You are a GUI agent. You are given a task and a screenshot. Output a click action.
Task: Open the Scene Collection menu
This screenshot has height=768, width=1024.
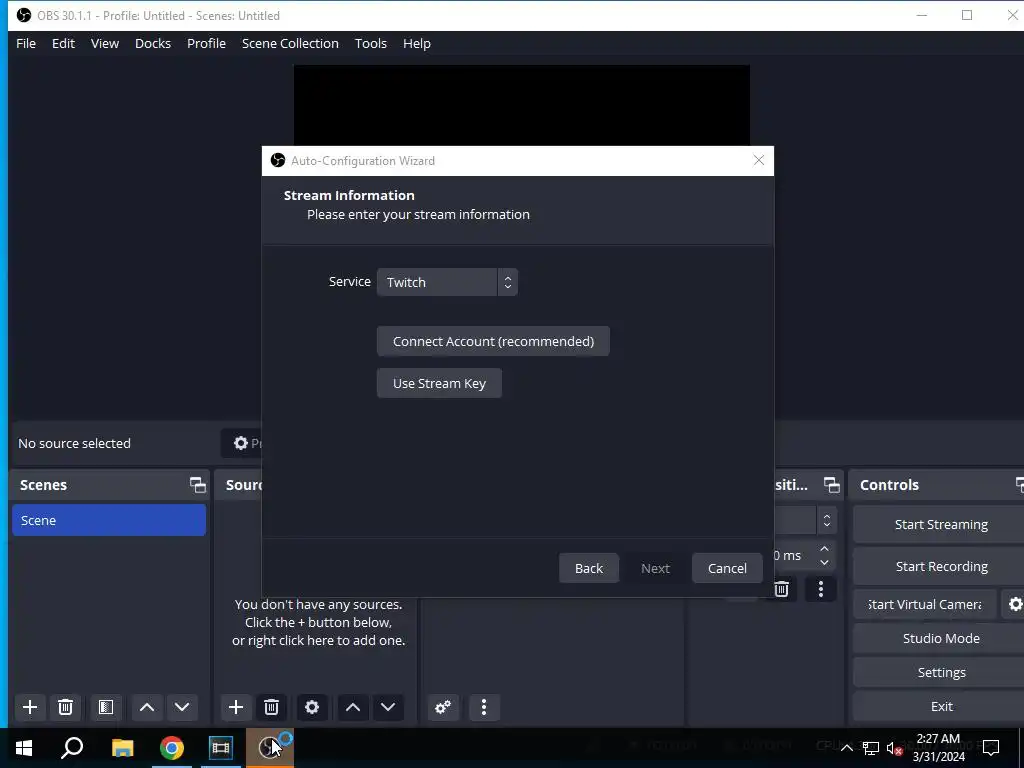point(290,43)
